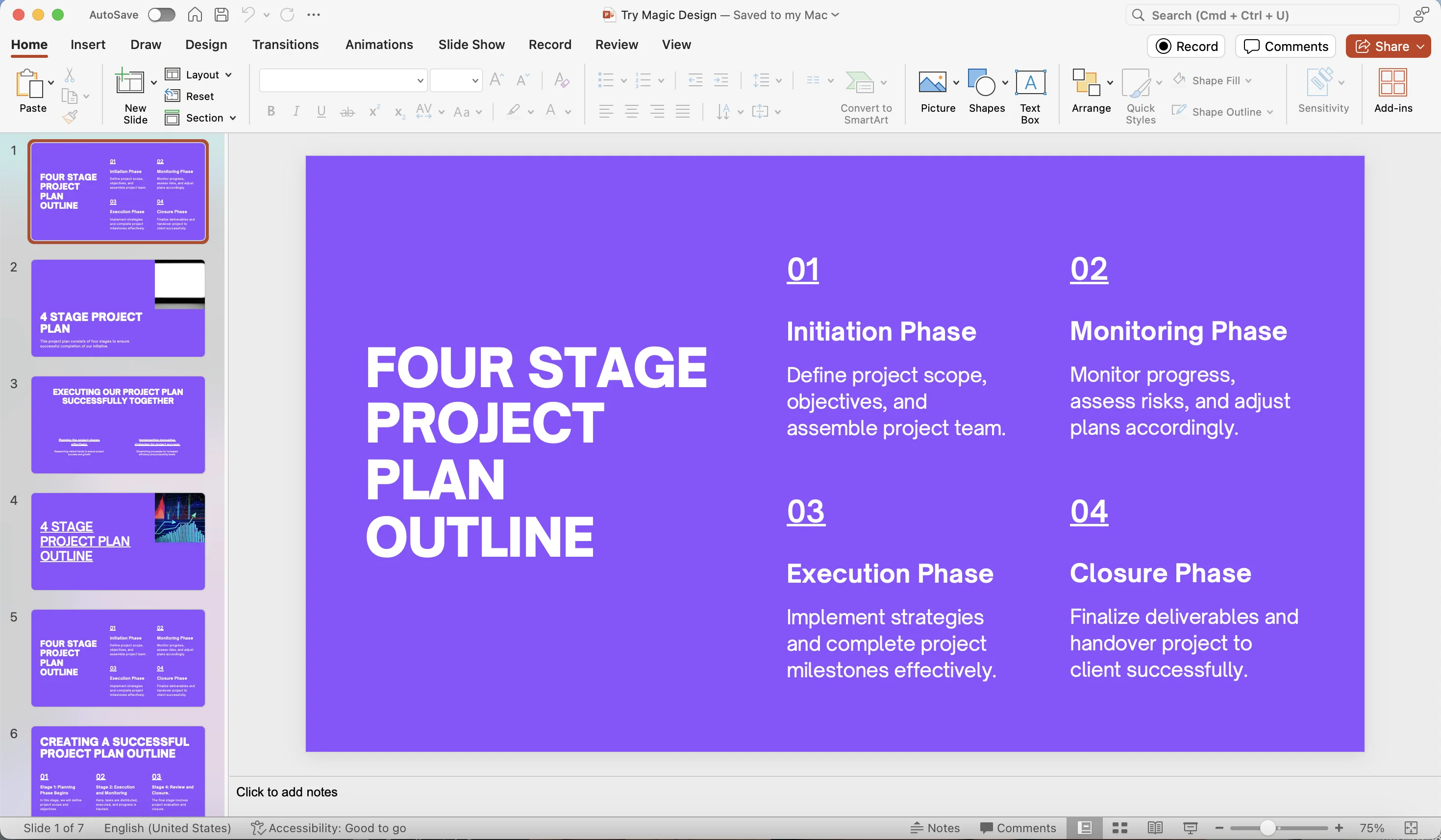This screenshot has width=1441, height=840.
Task: Click the Save icon in title bar
Action: pyautogui.click(x=222, y=15)
